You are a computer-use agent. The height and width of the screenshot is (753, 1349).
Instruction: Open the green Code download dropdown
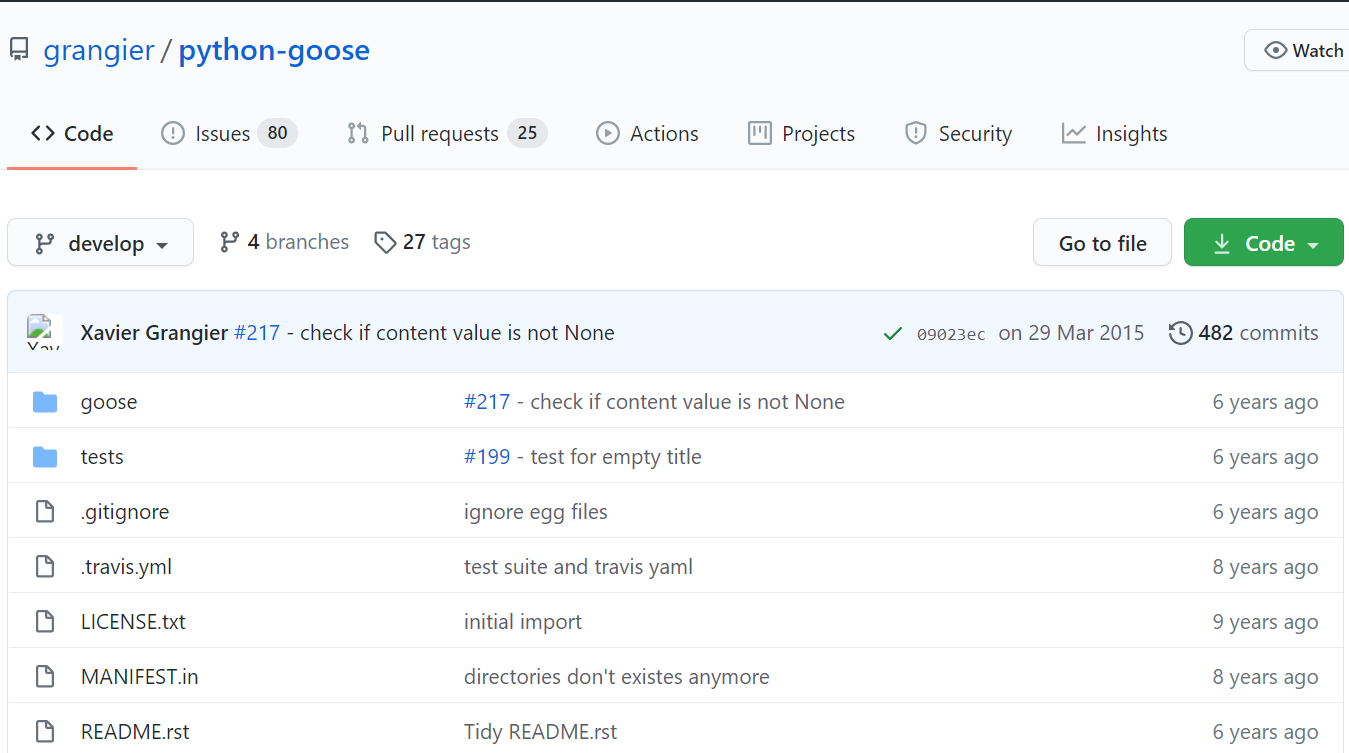click(x=1264, y=243)
